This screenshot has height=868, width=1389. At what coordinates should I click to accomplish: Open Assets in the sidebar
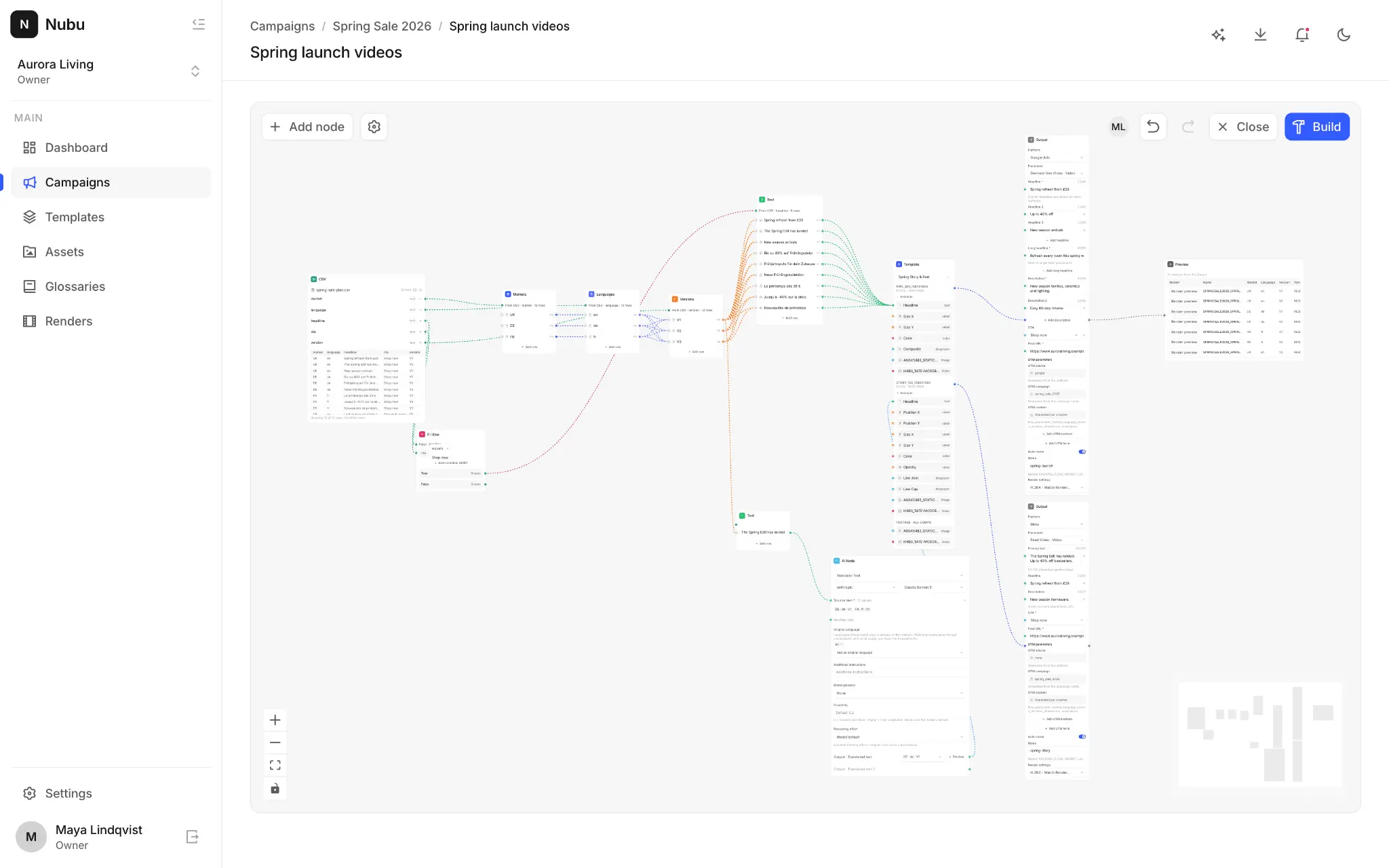[x=111, y=252]
